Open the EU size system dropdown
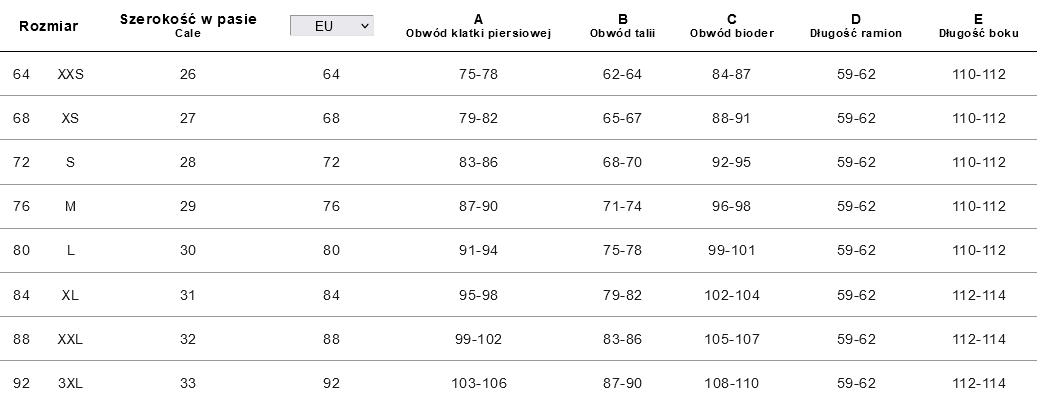Image resolution: width=1038 pixels, height=408 pixels. pos(331,26)
